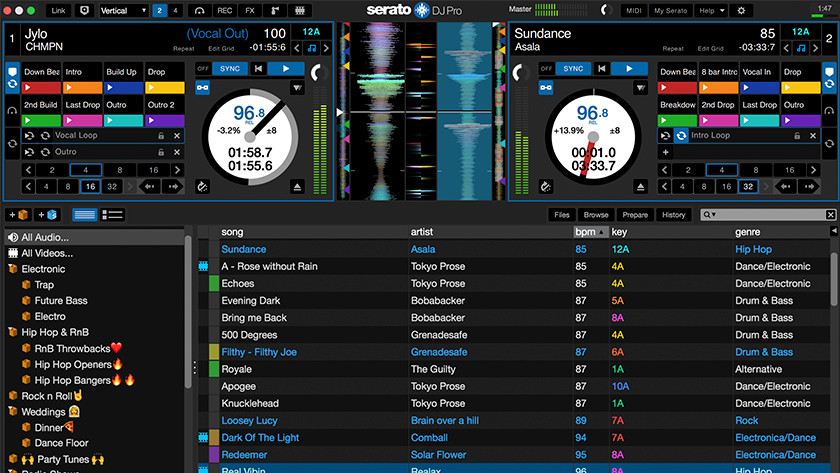840x473 pixels.
Task: Open the Help dropdown menu
Action: [x=711, y=10]
